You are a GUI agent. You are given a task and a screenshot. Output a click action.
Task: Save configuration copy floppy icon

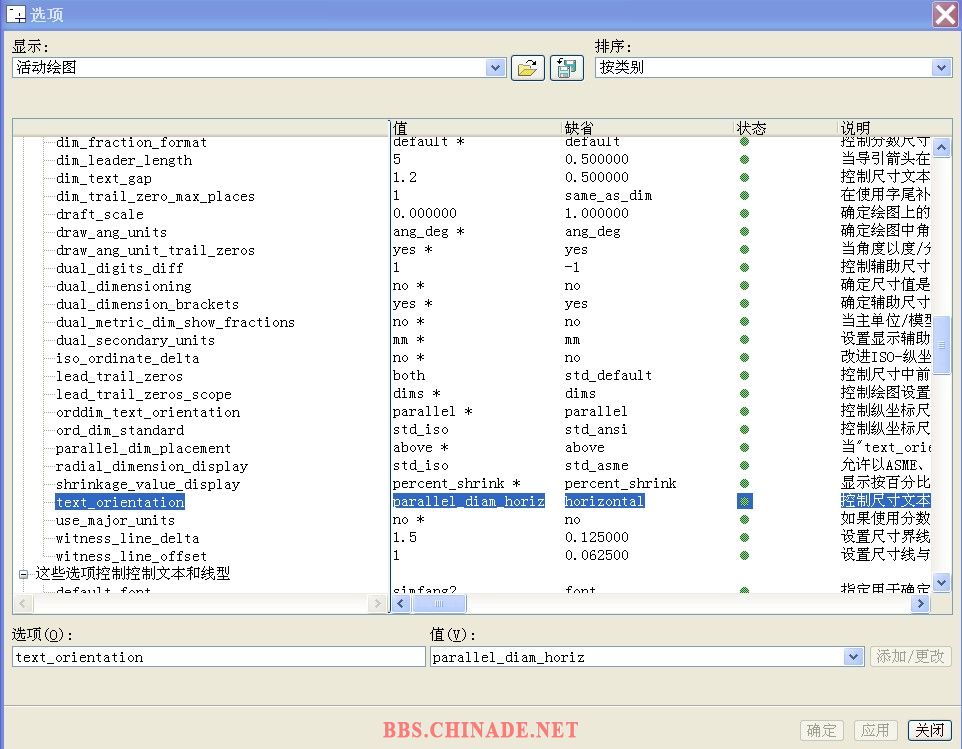(x=567, y=67)
